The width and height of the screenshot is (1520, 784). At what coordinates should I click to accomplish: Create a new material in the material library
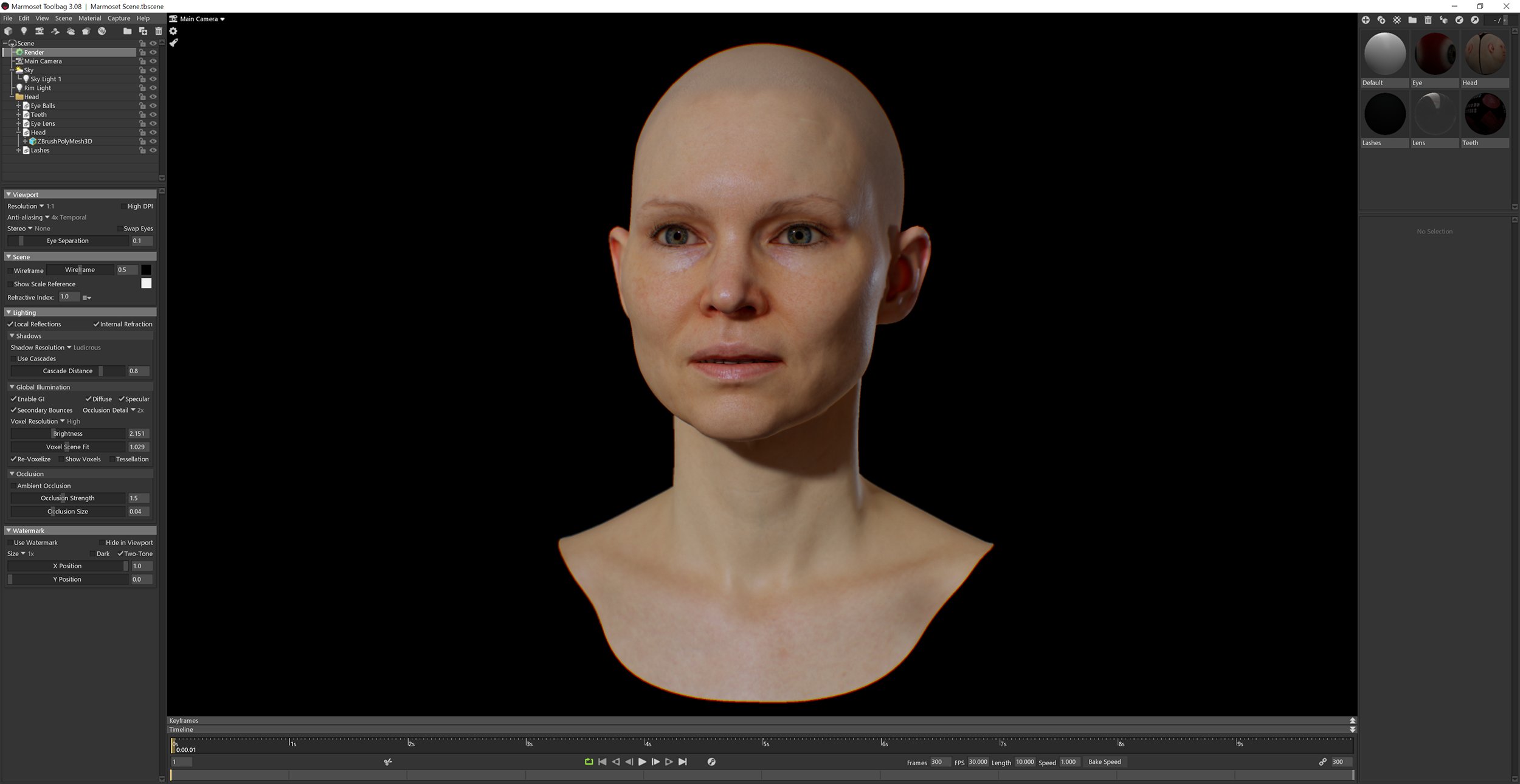tap(1366, 20)
